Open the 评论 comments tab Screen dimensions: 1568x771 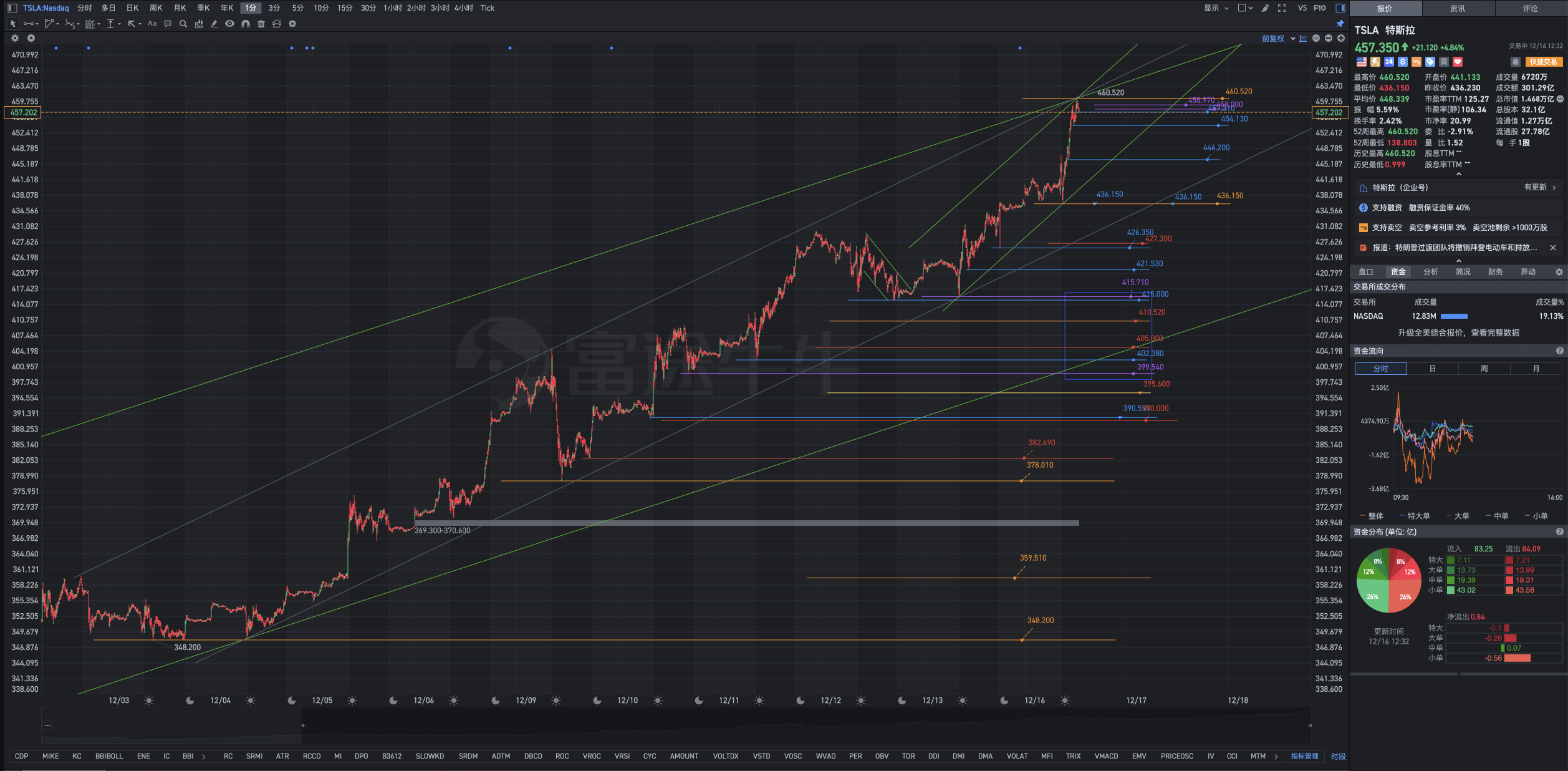pyautogui.click(x=1531, y=8)
